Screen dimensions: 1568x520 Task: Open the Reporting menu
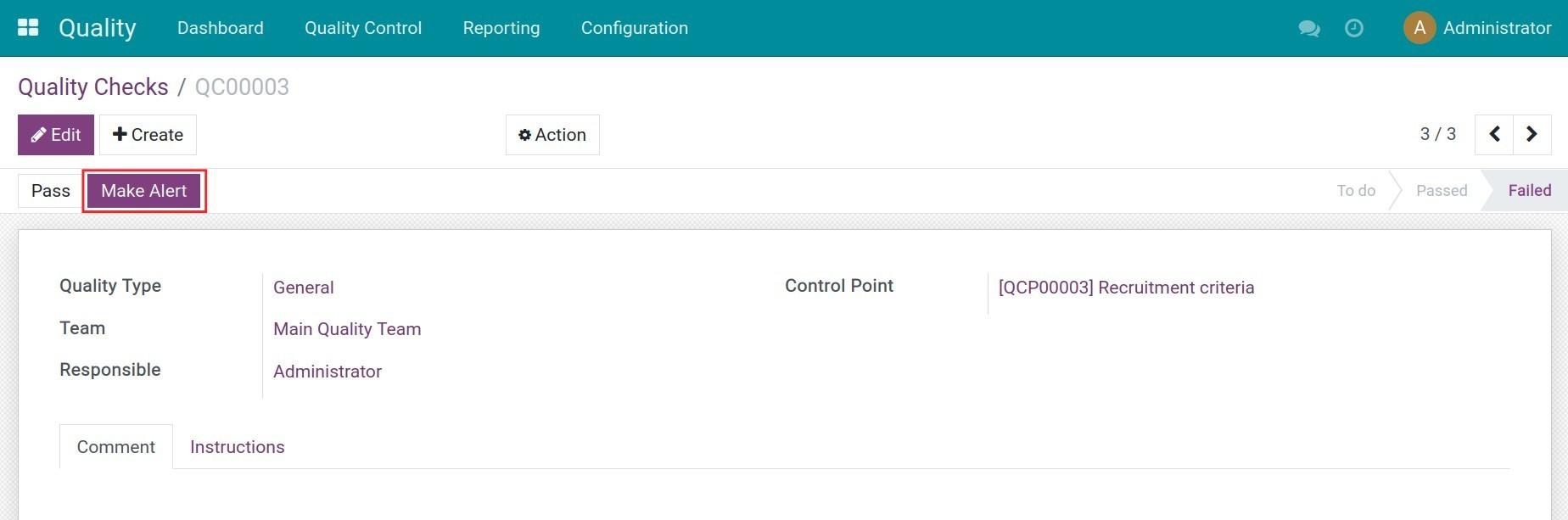pyautogui.click(x=501, y=28)
